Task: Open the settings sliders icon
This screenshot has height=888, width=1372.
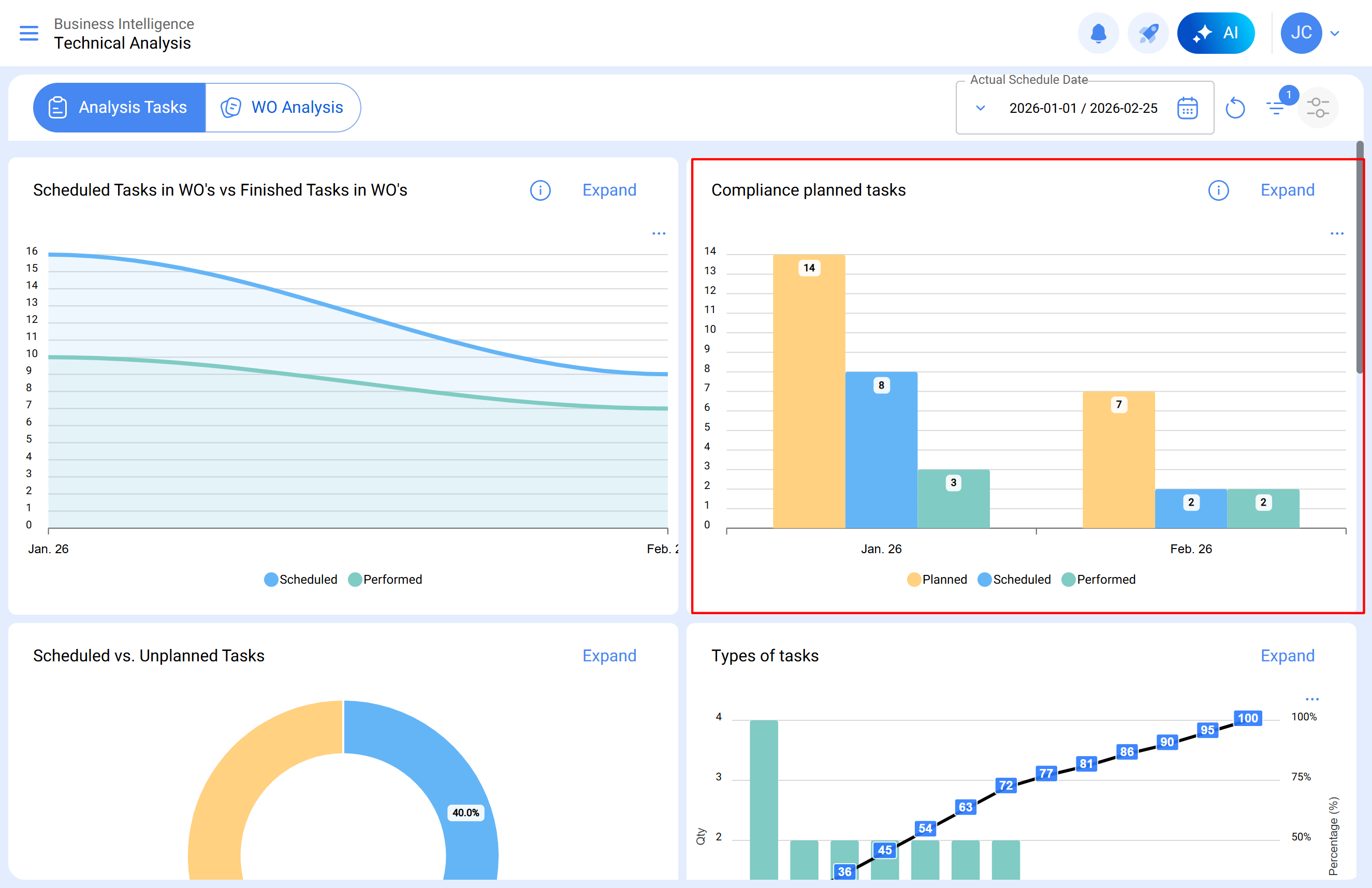Action: [1317, 108]
